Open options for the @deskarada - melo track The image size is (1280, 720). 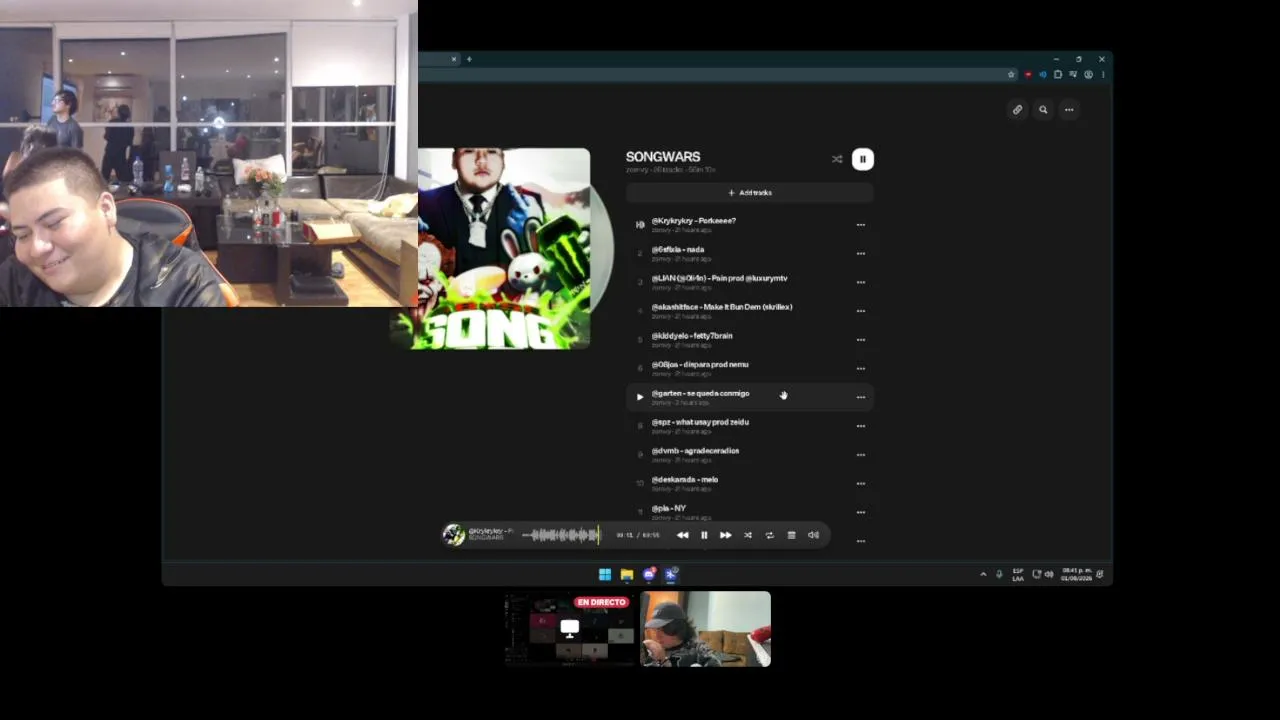tap(860, 484)
